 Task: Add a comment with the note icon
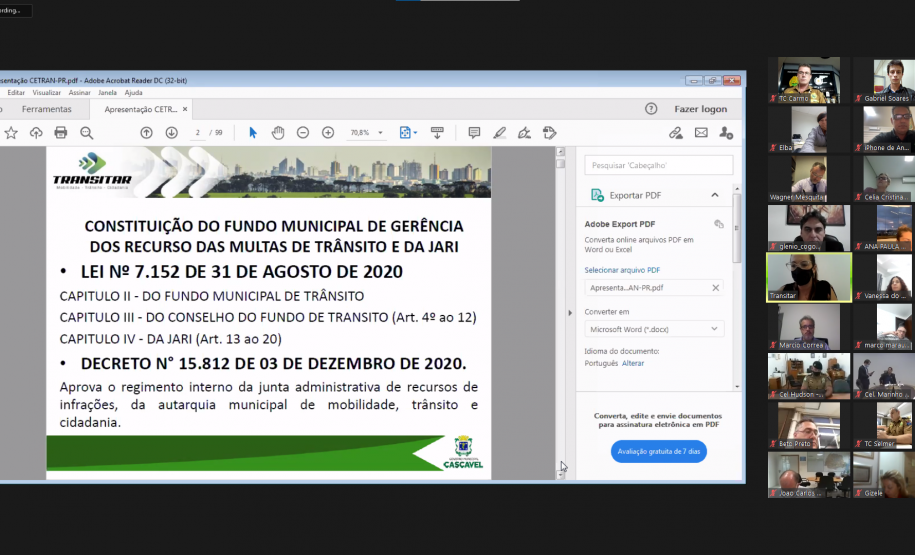click(474, 133)
